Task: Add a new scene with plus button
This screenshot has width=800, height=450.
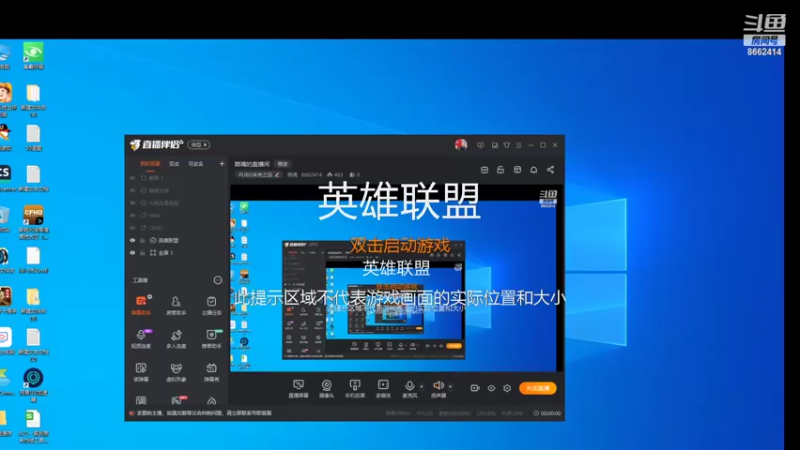Action: 222,164
